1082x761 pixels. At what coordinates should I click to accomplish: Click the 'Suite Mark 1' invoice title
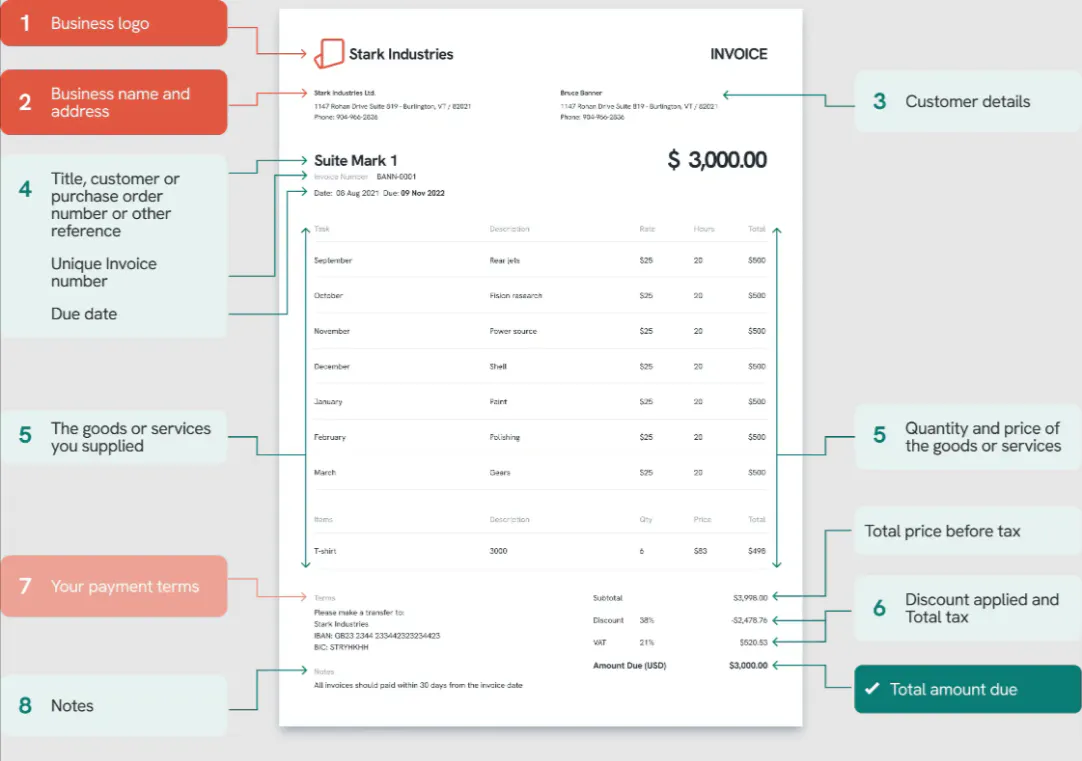(x=355, y=161)
